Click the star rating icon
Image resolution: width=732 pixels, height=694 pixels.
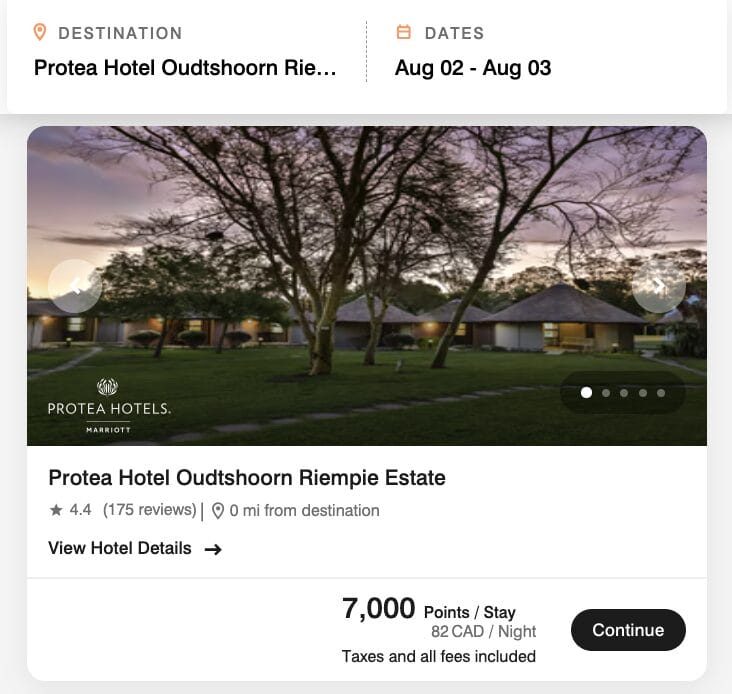[x=56, y=510]
